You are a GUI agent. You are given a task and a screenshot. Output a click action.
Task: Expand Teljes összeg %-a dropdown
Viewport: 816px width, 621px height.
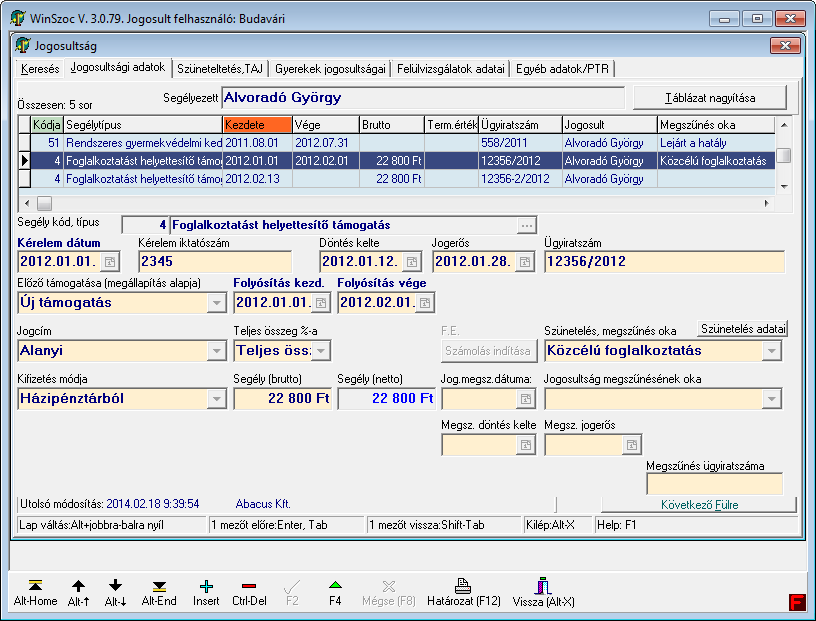point(321,351)
